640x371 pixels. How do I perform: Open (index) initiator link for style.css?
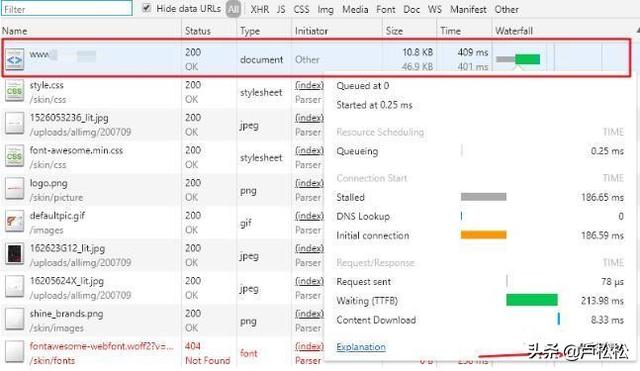309,85
